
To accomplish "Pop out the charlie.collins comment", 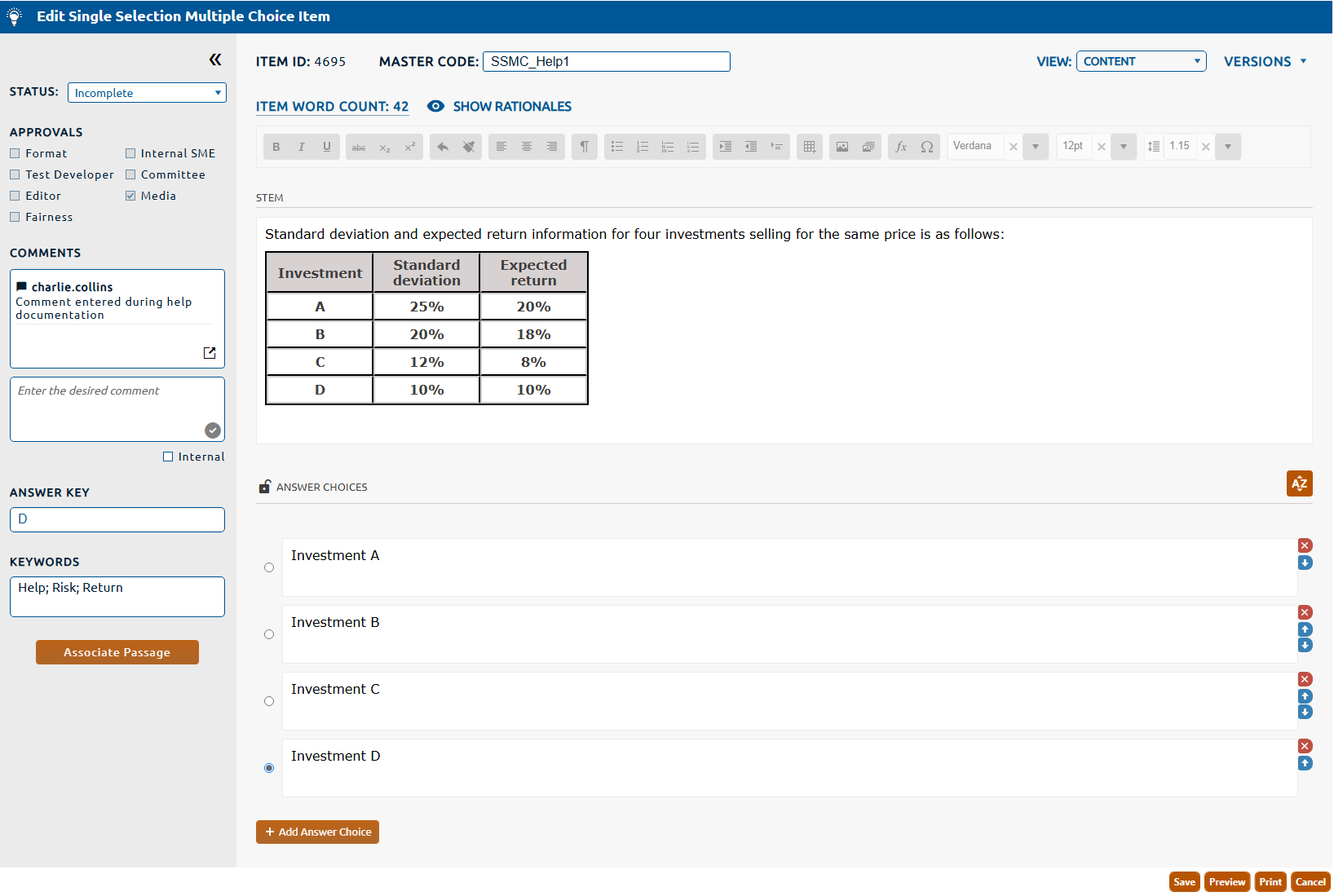I will (x=210, y=353).
